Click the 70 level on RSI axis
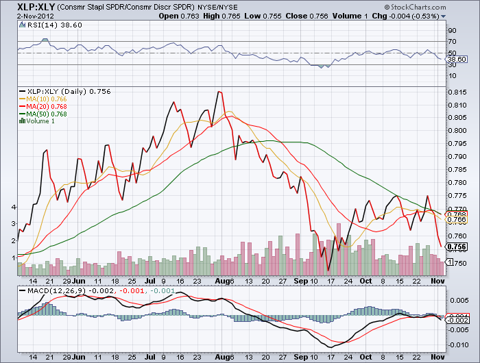Viewport: 480px width, 363px height. pos(452,42)
